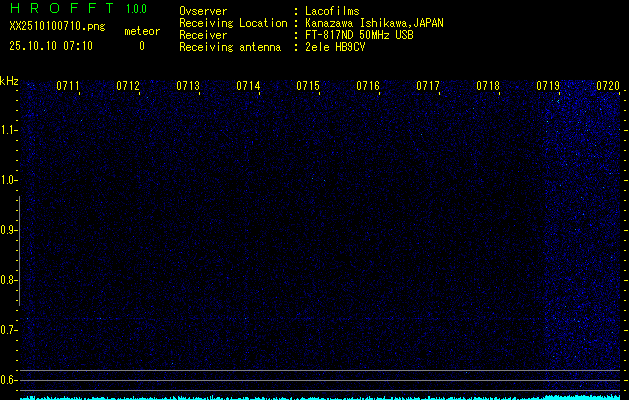The width and height of the screenshot is (629, 400).
Task: Click the kHz unit label
Action: click(9, 80)
